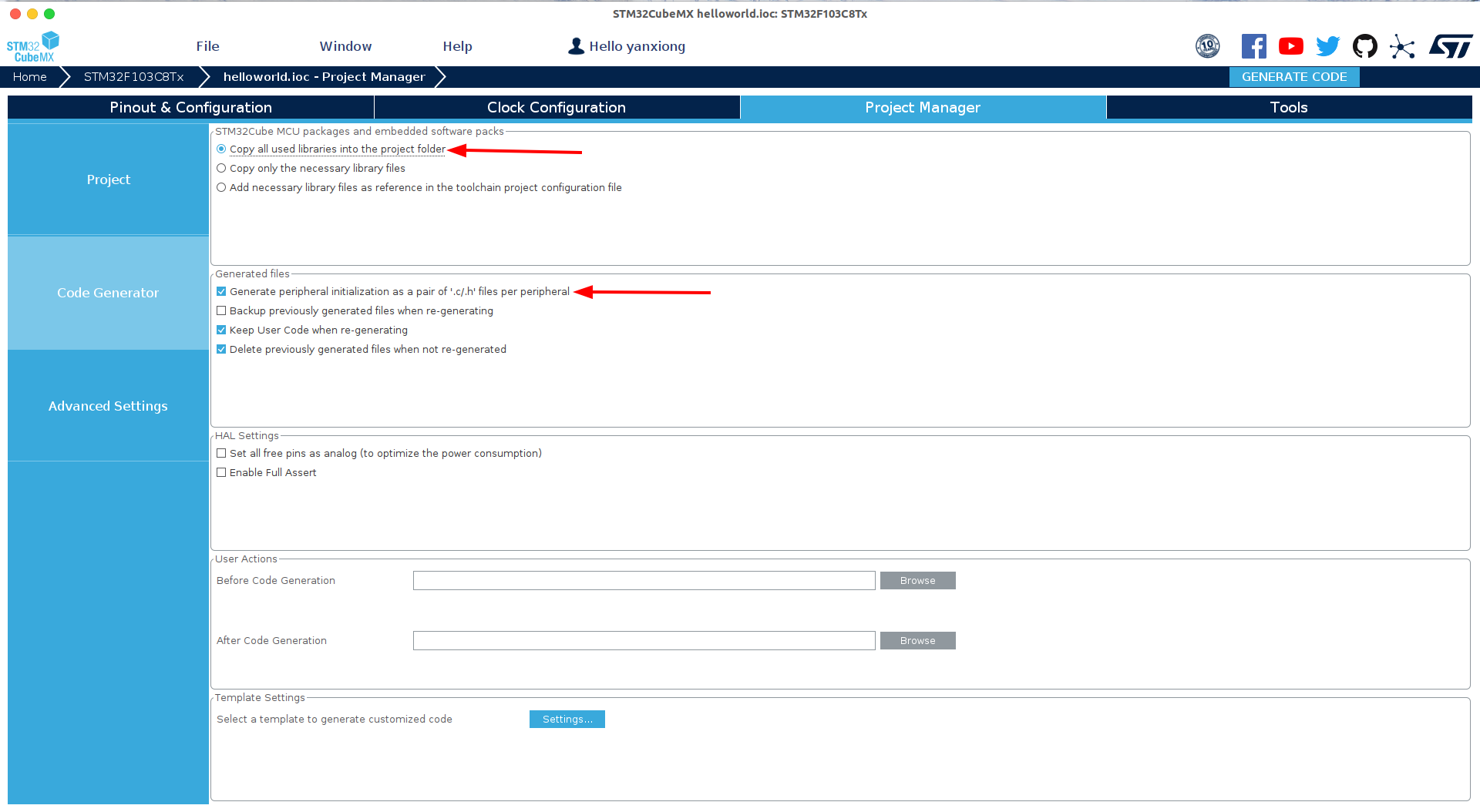Image resolution: width=1480 pixels, height=812 pixels.
Task: Click the user profile icon
Action: click(x=576, y=46)
